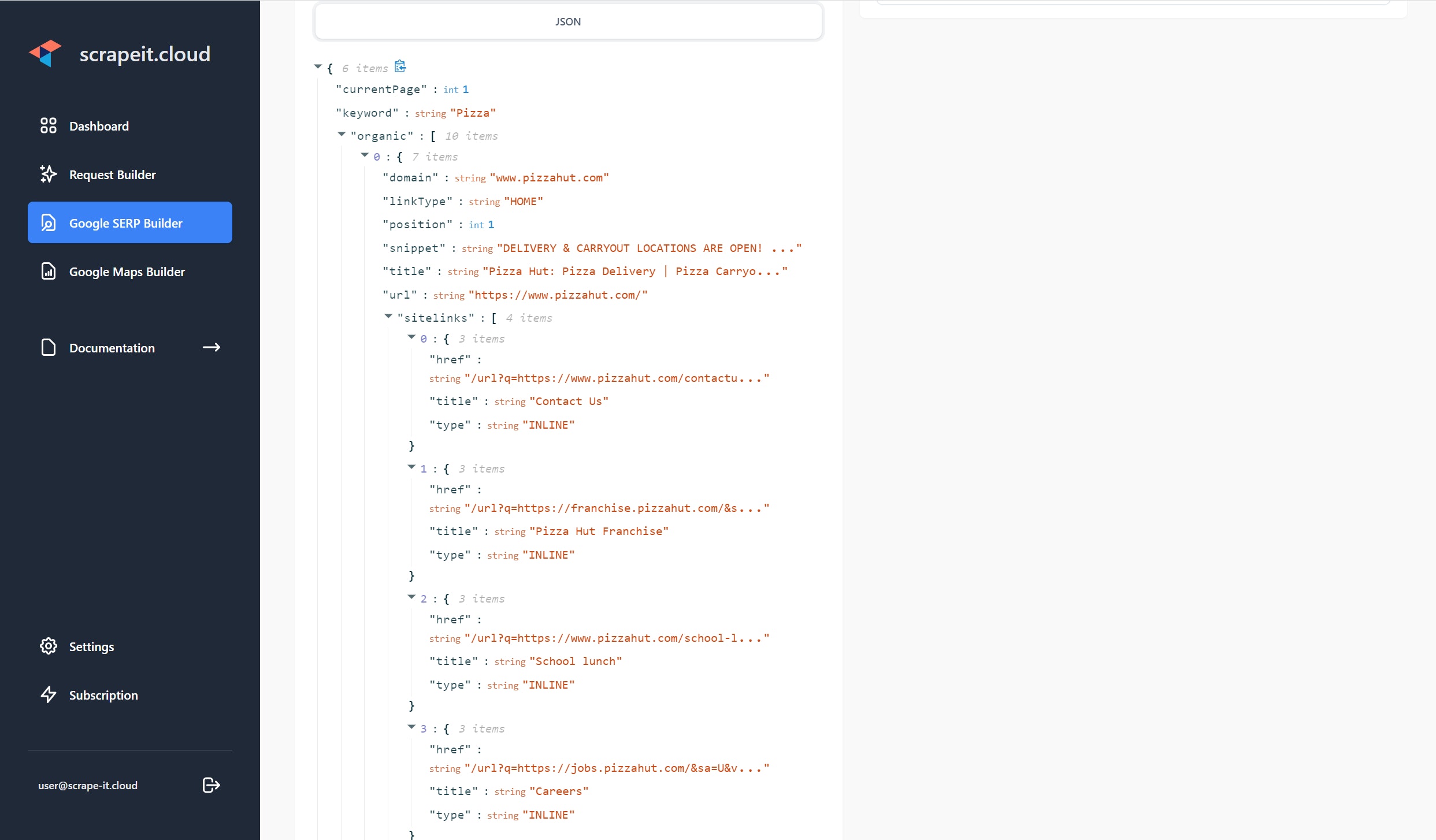The width and height of the screenshot is (1436, 840).
Task: Click the "HOME" linkType value
Action: click(524, 201)
